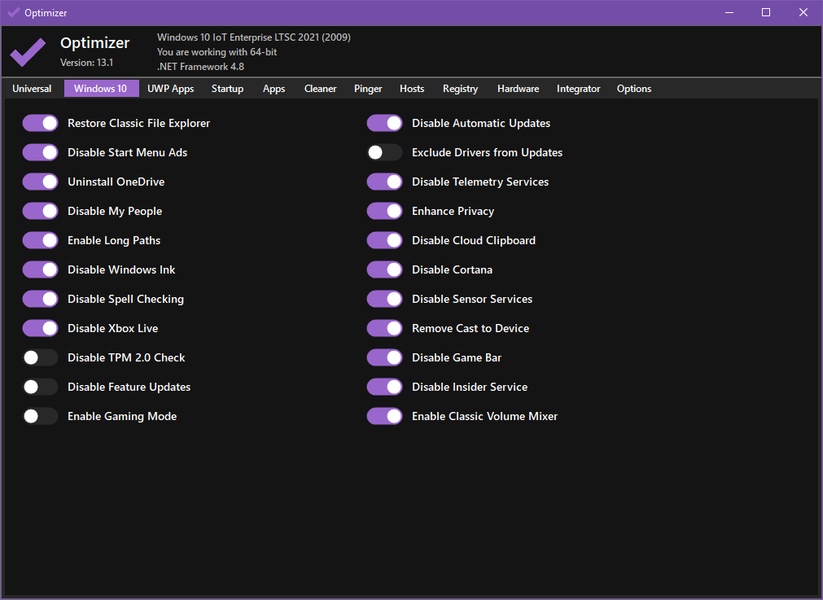Image resolution: width=823 pixels, height=600 pixels.
Task: Enable Exclude Drivers from Updates toggle
Action: click(x=385, y=153)
